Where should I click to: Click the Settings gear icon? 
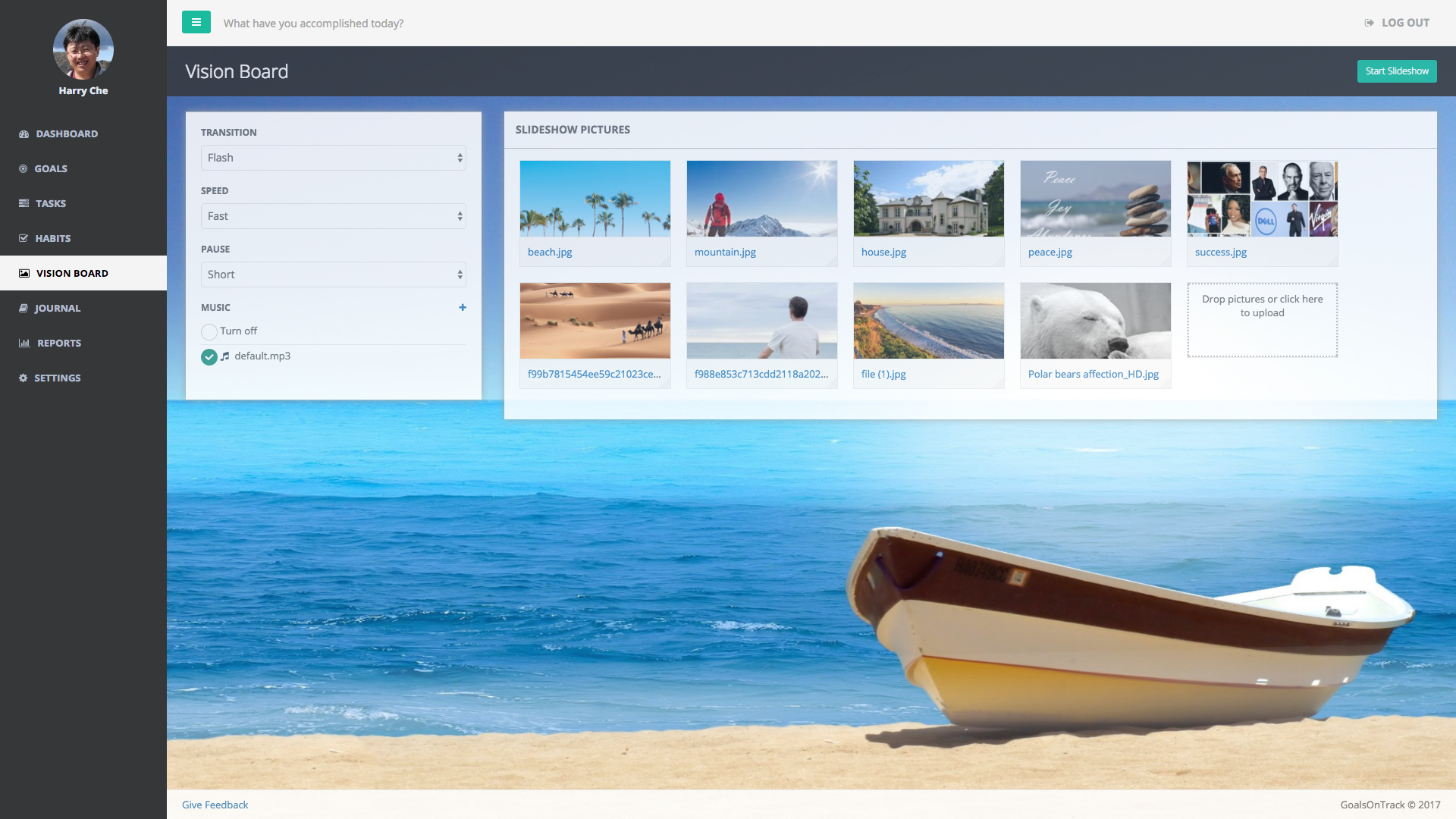click(x=24, y=378)
